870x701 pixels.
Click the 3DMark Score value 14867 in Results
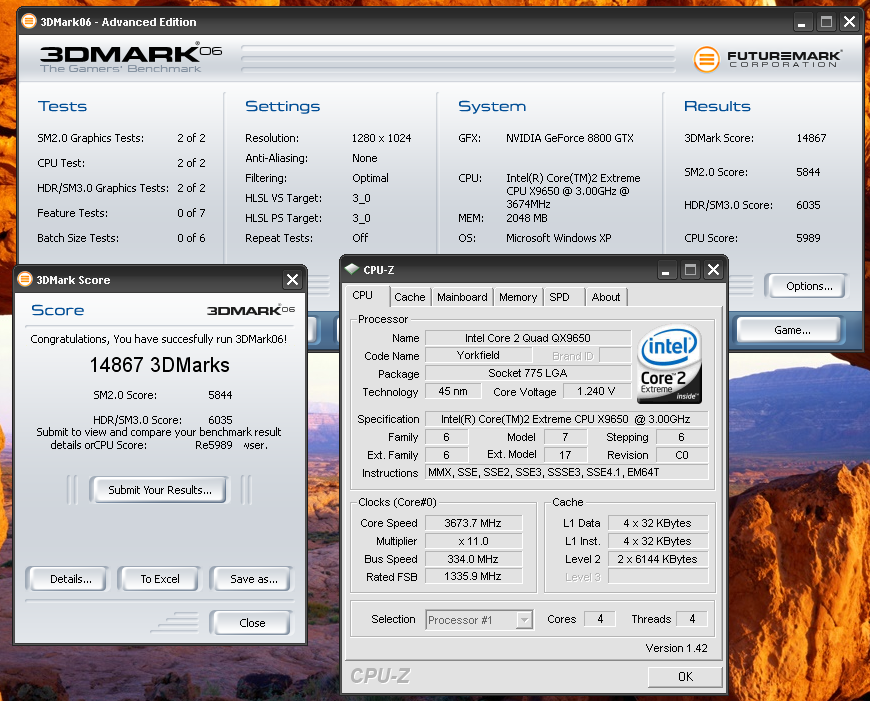(811, 138)
